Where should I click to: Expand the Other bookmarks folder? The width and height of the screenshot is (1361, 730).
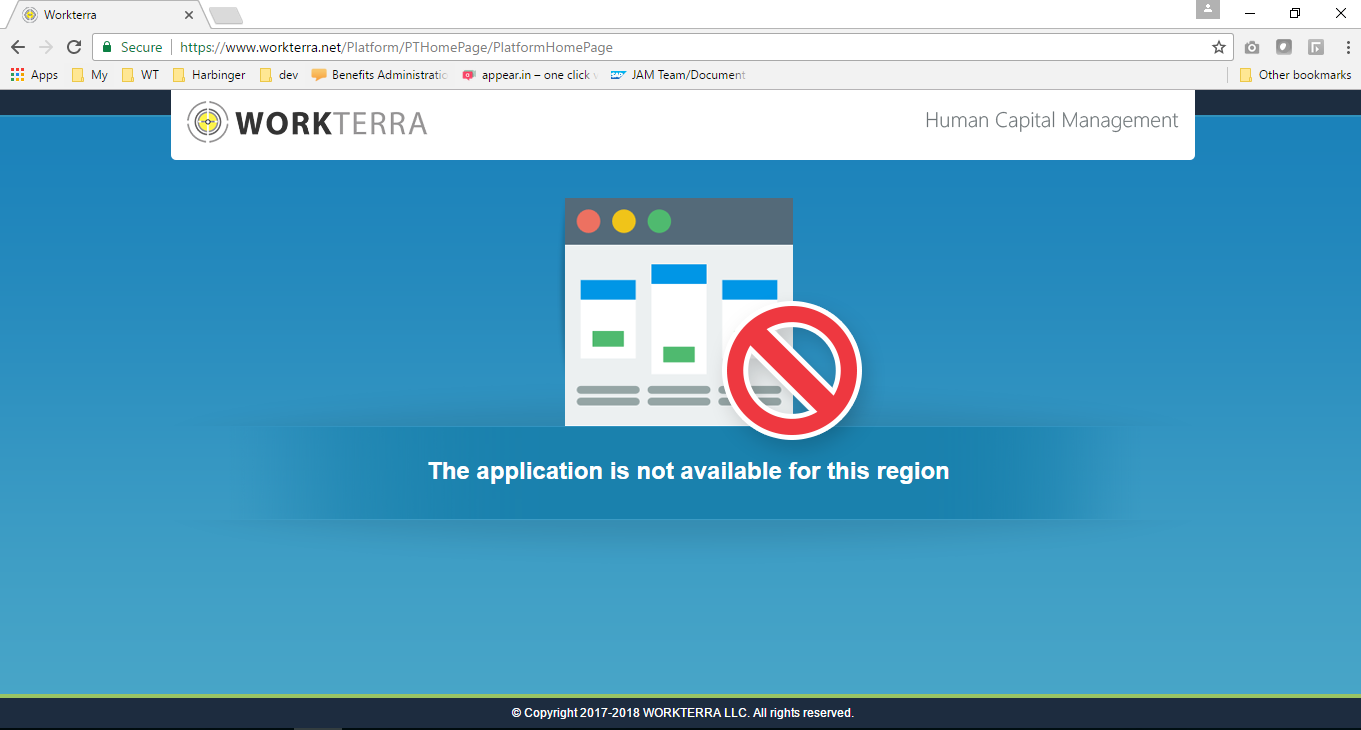(x=1295, y=75)
